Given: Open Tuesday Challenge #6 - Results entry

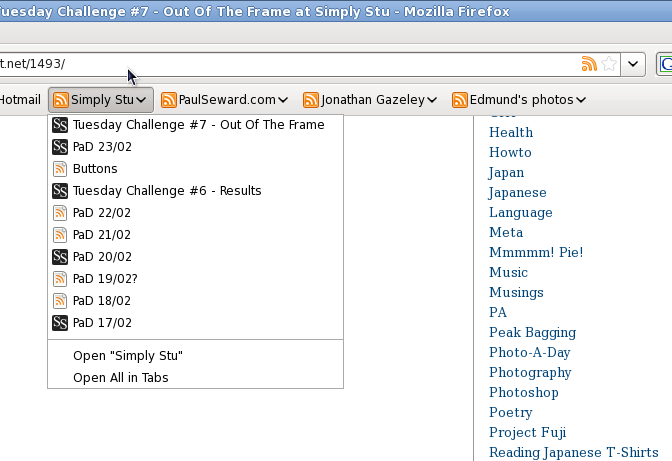Looking at the screenshot, I should click(x=167, y=191).
